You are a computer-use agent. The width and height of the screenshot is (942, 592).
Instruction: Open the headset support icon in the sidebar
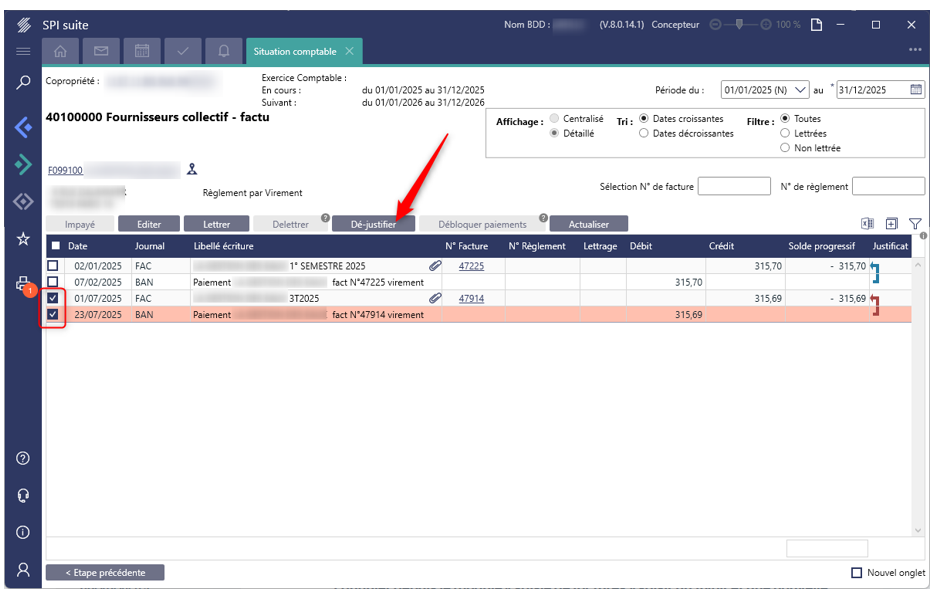click(x=23, y=495)
